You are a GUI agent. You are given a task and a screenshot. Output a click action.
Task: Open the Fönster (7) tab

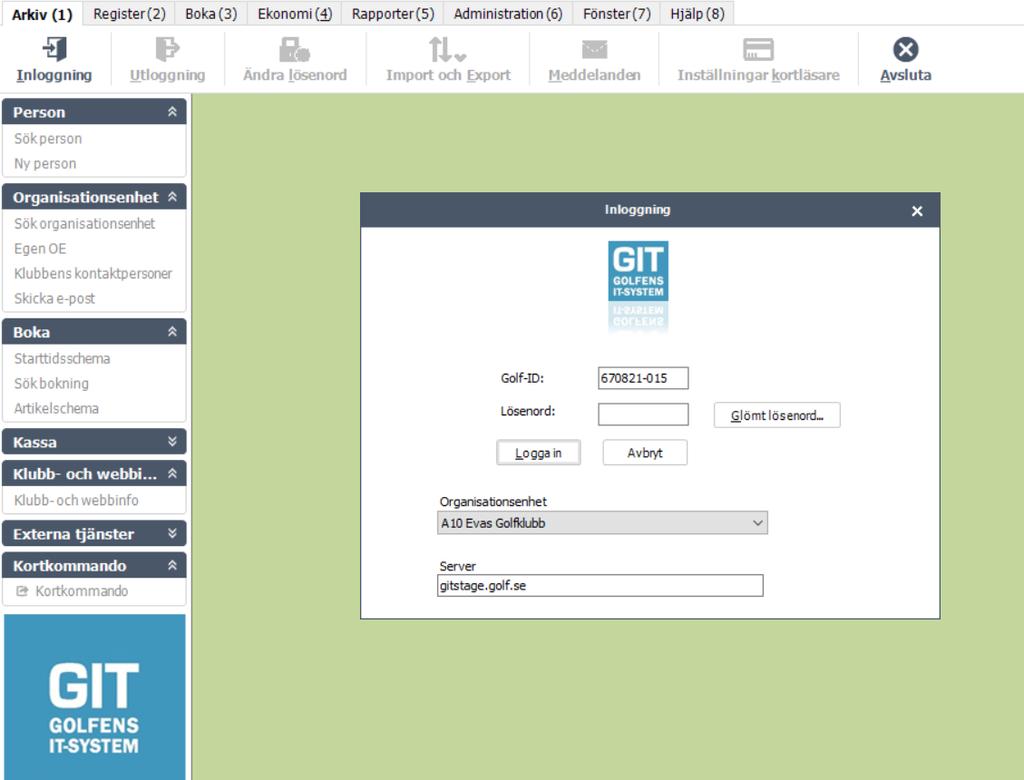point(616,14)
